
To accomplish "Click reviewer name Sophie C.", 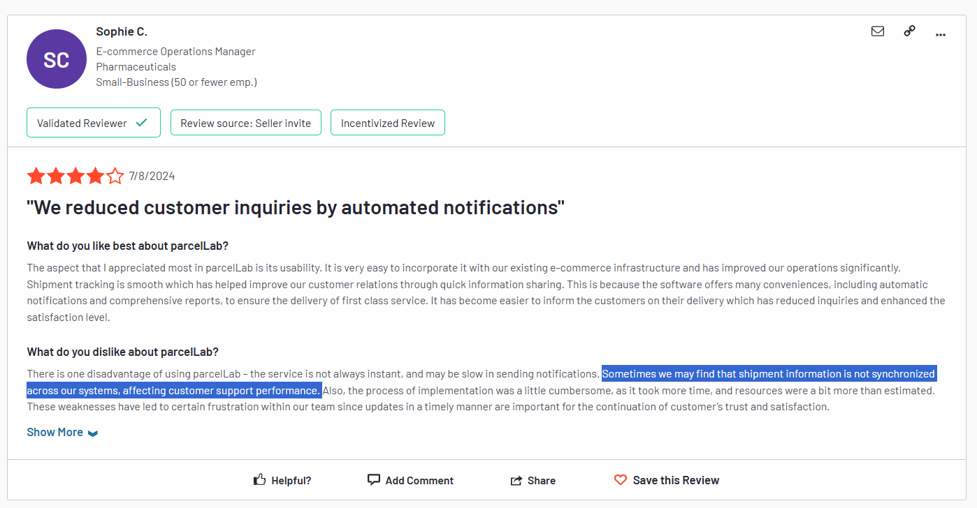I will tap(122, 31).
